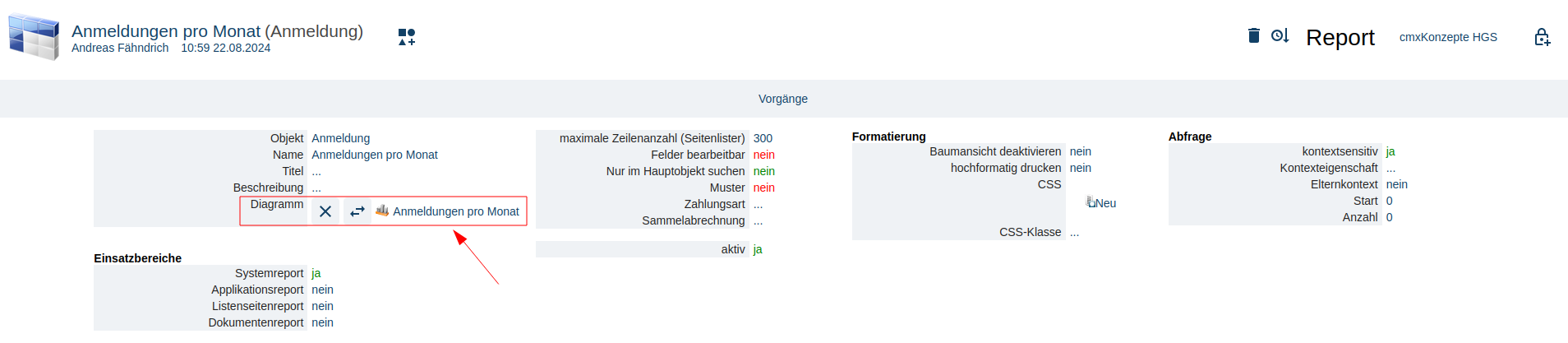Click the Neu link under CSS
This screenshot has width=1568, height=343.
click(x=1105, y=203)
